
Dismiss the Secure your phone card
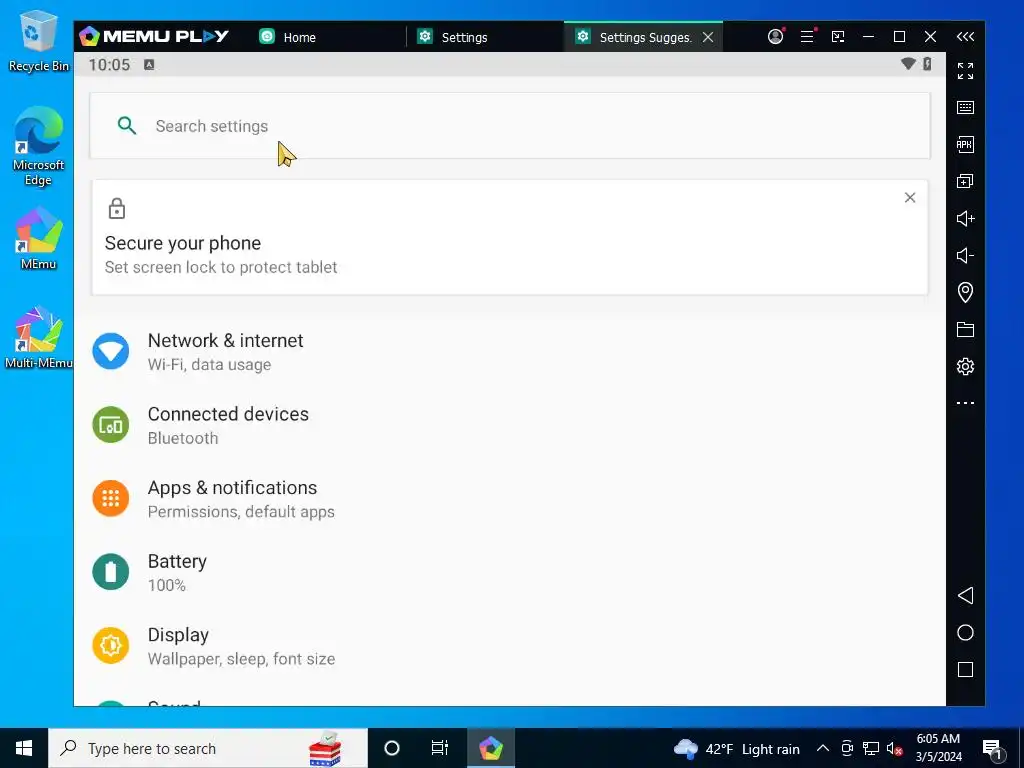pos(910,197)
